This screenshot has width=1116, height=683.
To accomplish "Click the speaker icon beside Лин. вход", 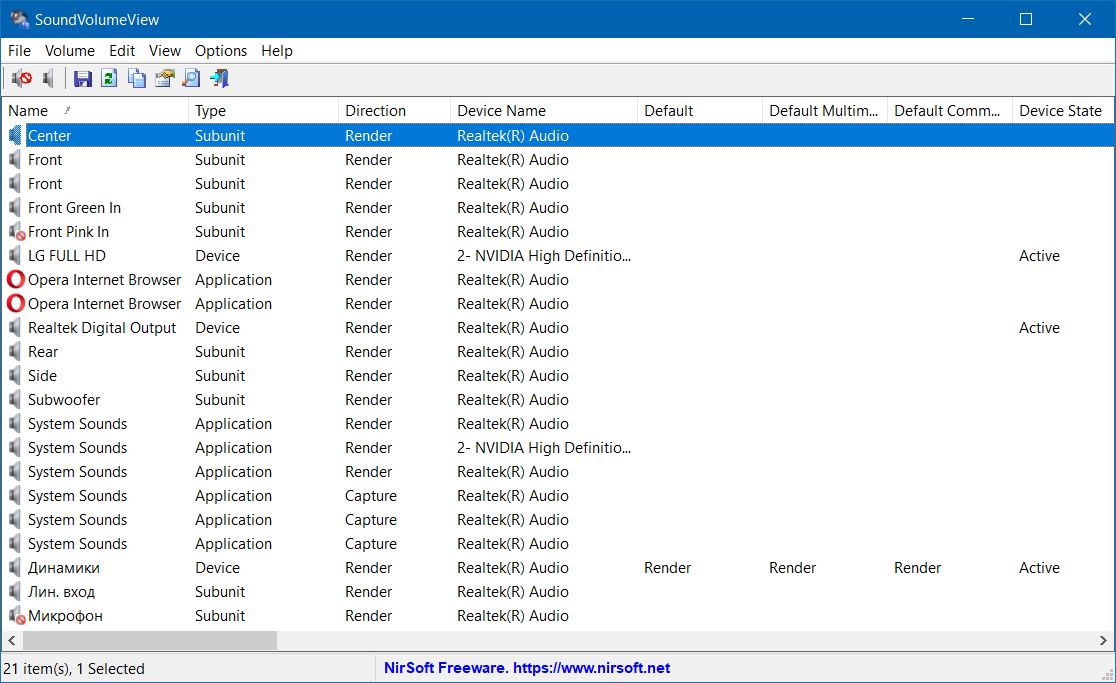I will pyautogui.click(x=15, y=592).
